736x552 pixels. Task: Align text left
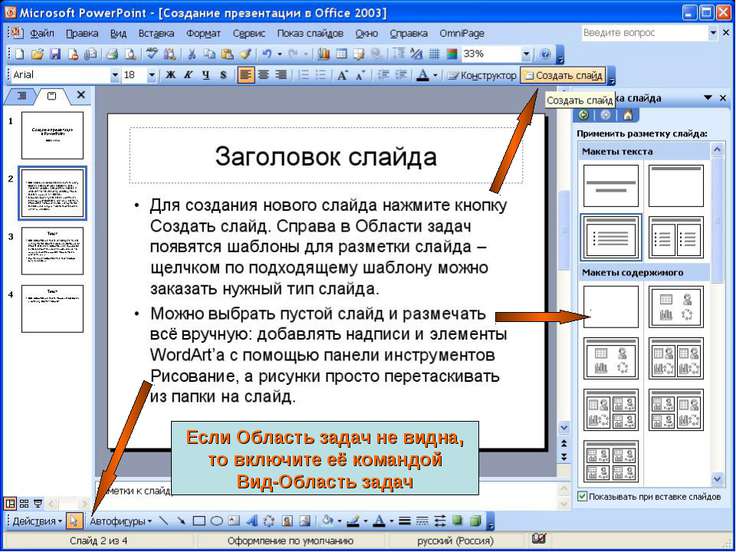click(245, 75)
